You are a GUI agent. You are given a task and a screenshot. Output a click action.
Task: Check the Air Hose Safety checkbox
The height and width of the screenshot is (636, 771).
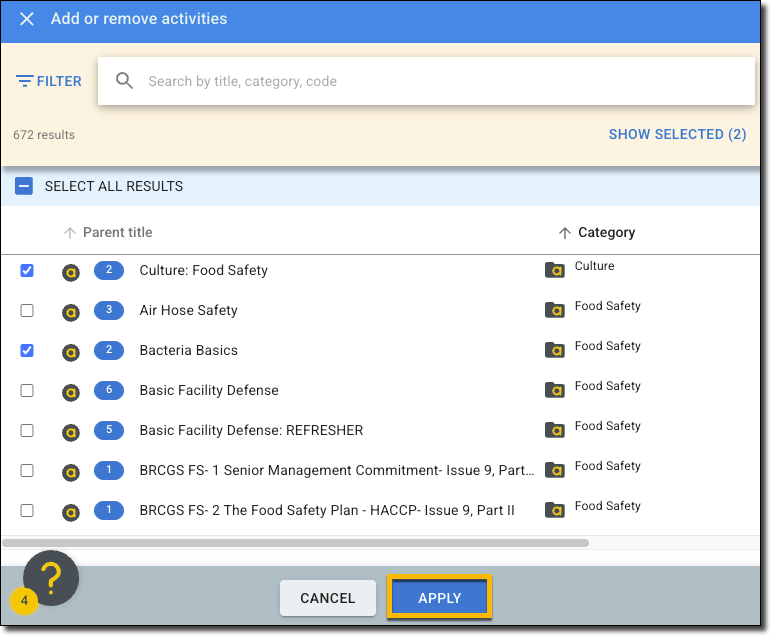27,310
